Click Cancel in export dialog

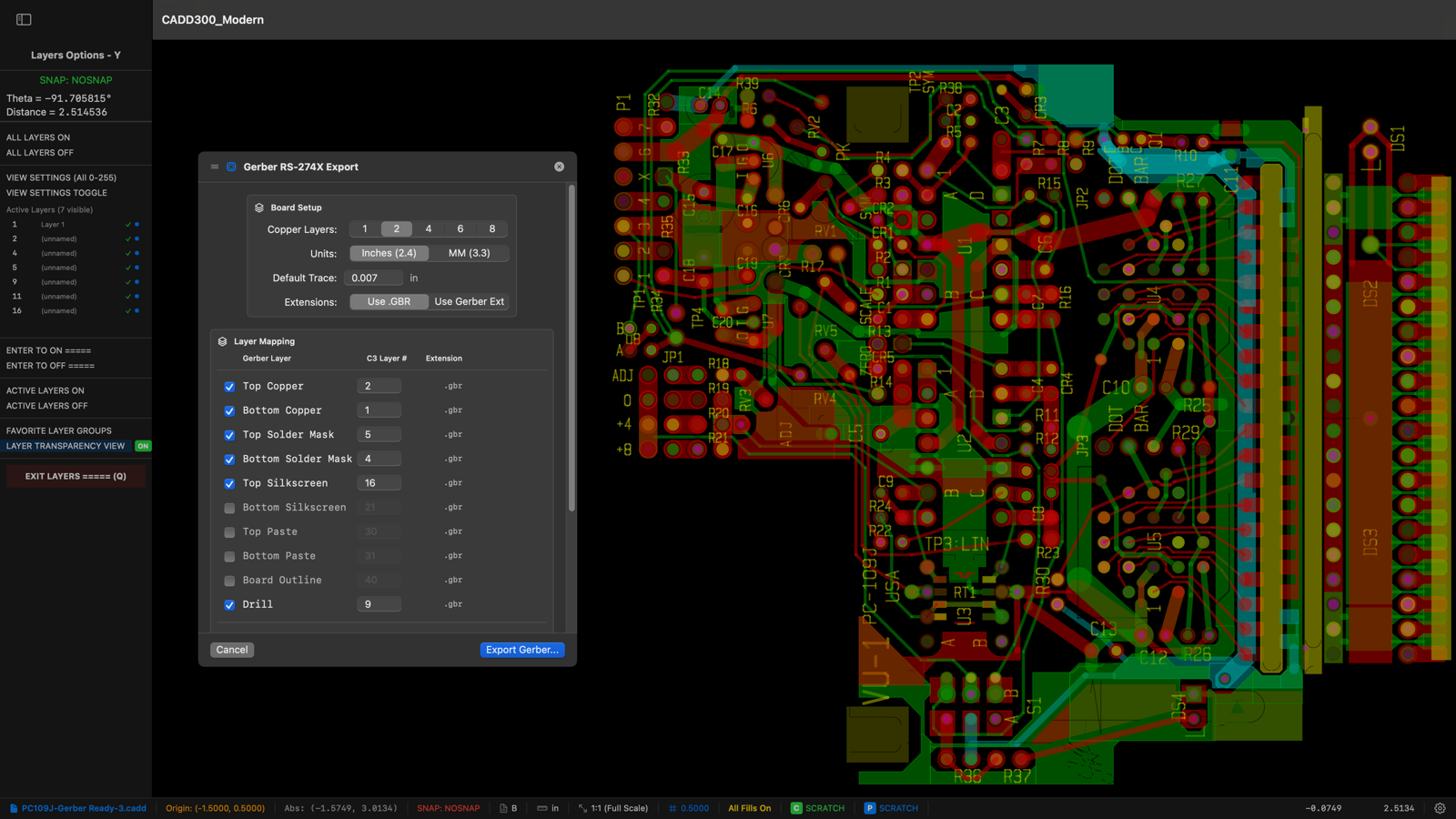coord(232,650)
